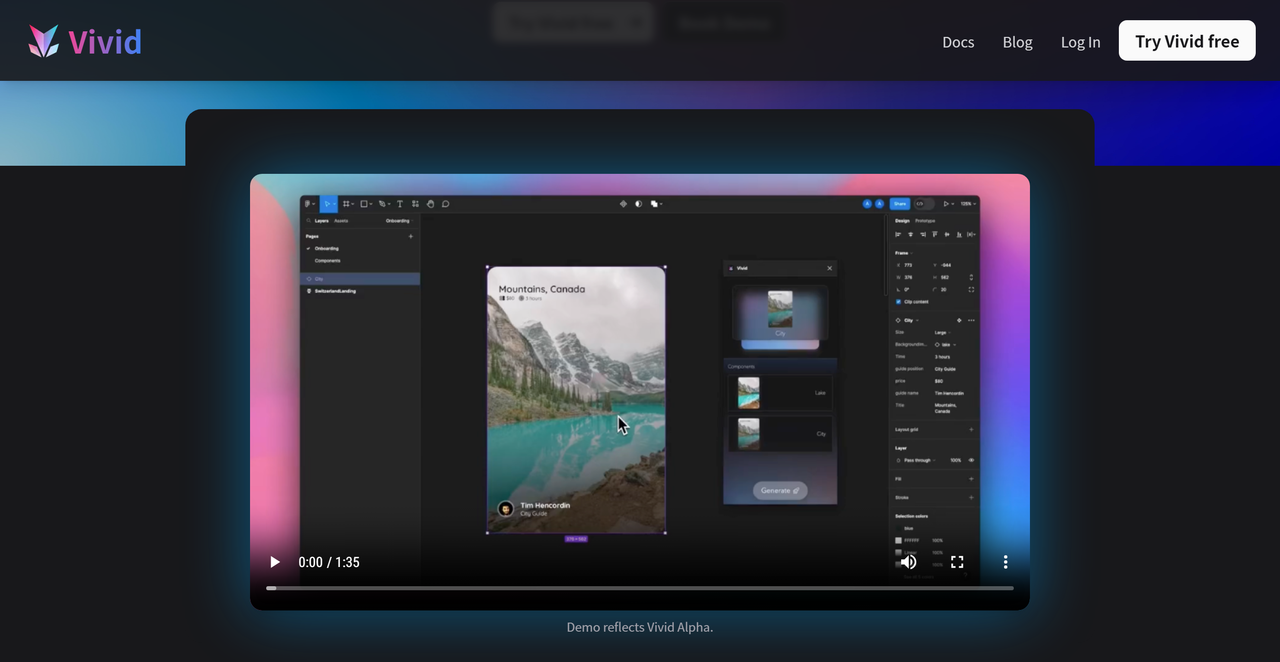Click the ellipsis icon in the City component row

click(971, 320)
